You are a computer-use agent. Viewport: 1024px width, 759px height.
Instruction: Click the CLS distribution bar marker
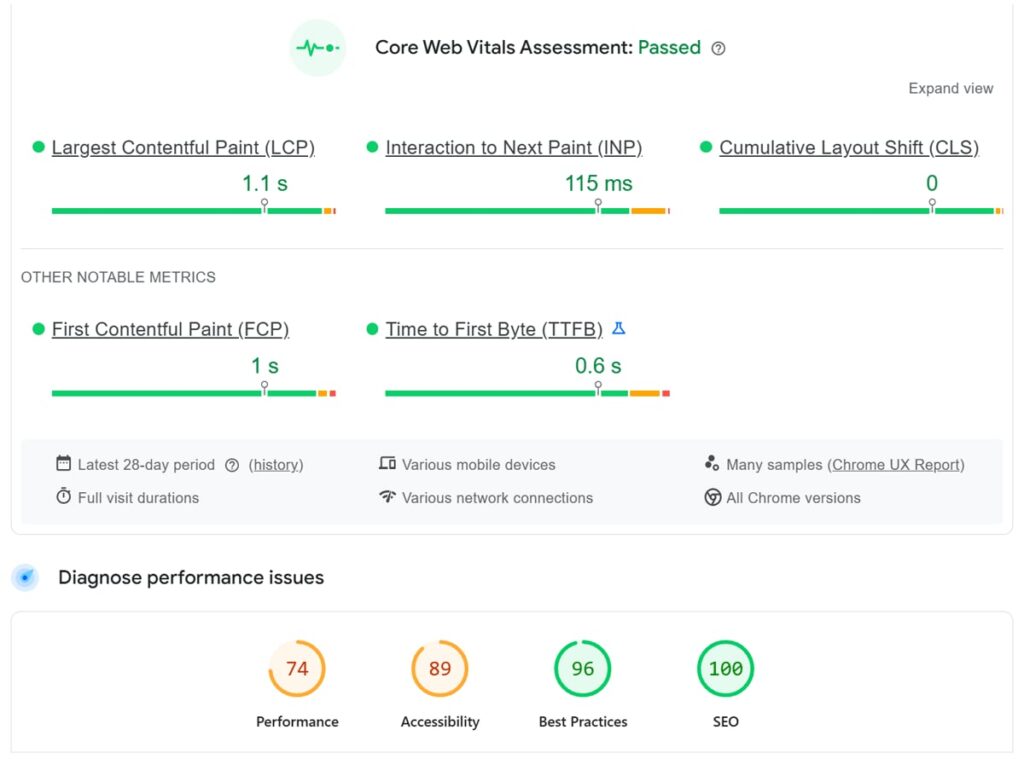coord(931,206)
